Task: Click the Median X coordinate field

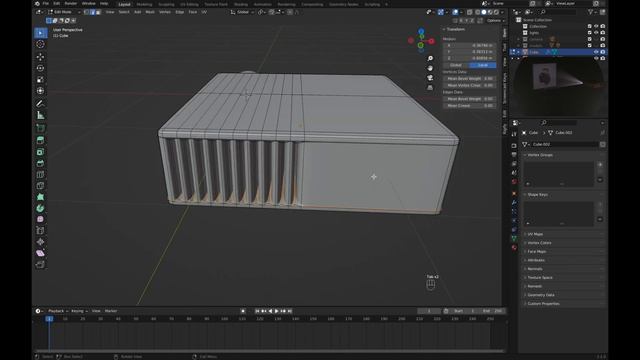Action: pyautogui.click(x=470, y=45)
